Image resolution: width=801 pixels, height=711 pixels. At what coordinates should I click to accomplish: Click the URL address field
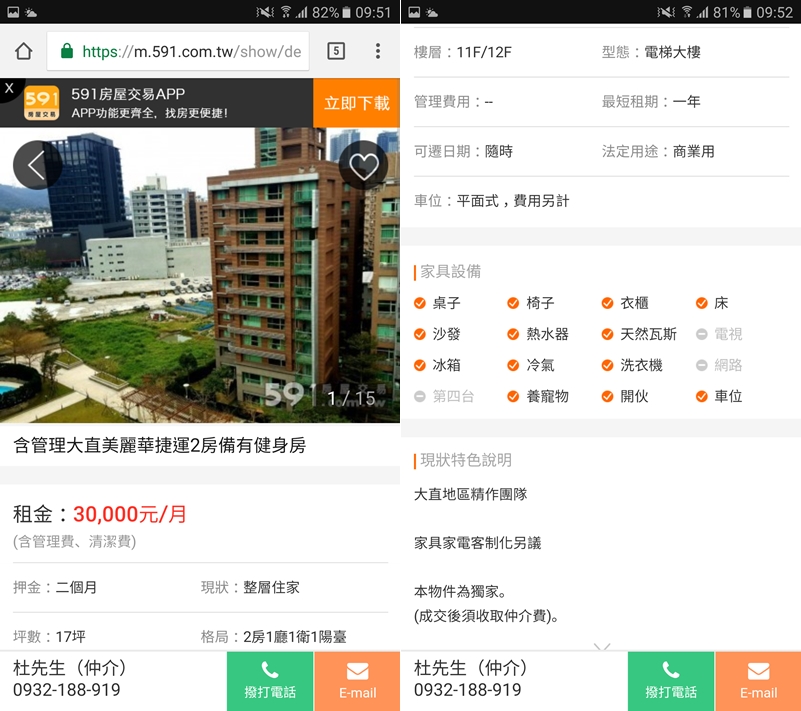(190, 52)
